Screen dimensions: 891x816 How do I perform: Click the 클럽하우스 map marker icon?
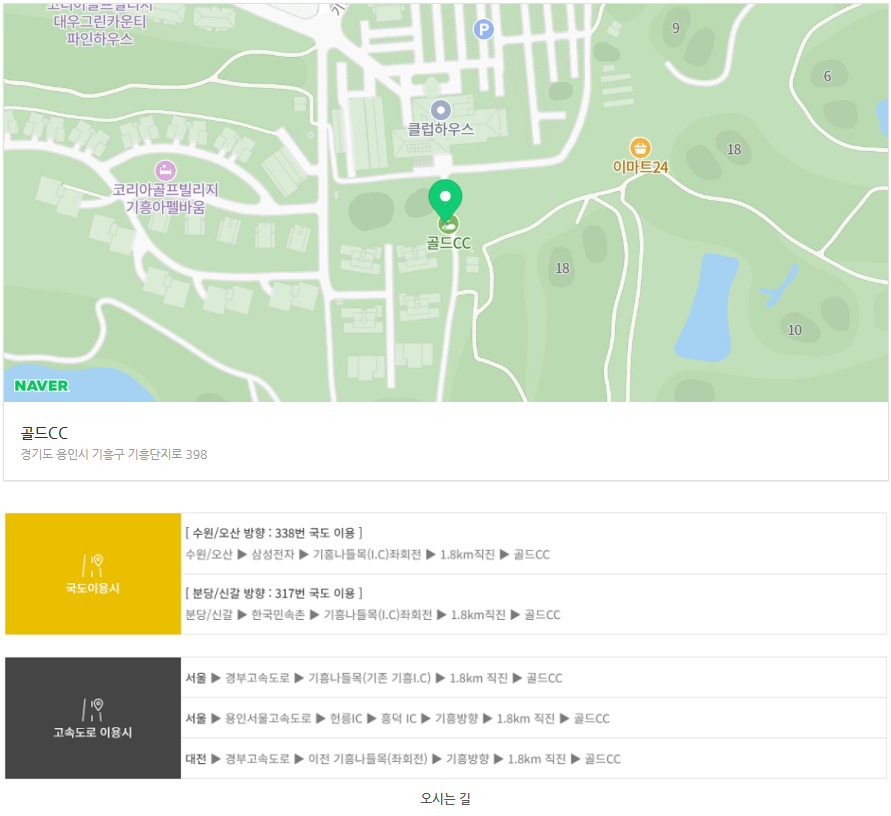click(x=440, y=110)
